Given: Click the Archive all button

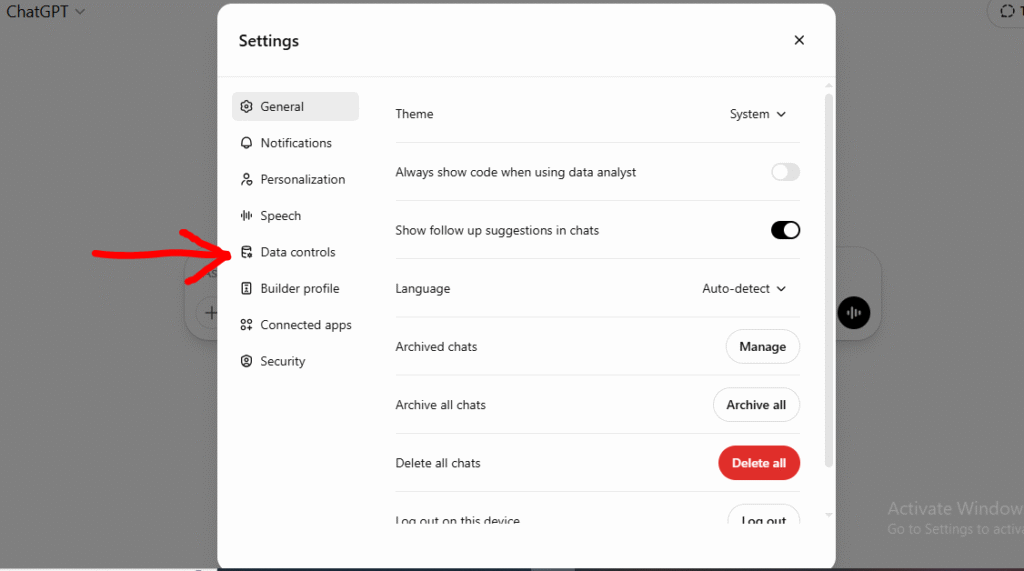Looking at the screenshot, I should 756,405.
